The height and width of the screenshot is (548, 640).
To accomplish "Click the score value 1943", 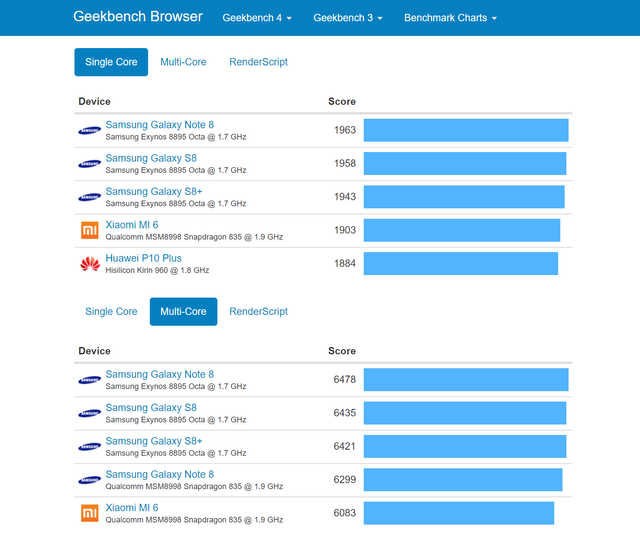I will (x=345, y=197).
